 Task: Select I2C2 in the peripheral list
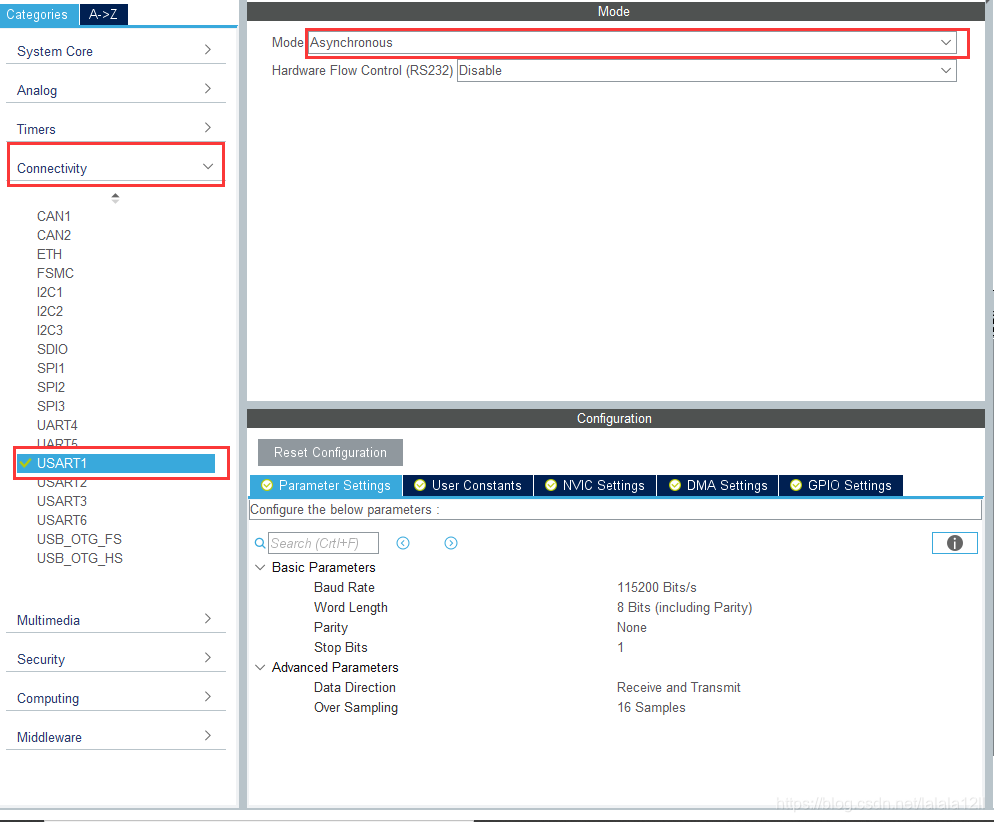pyautogui.click(x=50, y=311)
